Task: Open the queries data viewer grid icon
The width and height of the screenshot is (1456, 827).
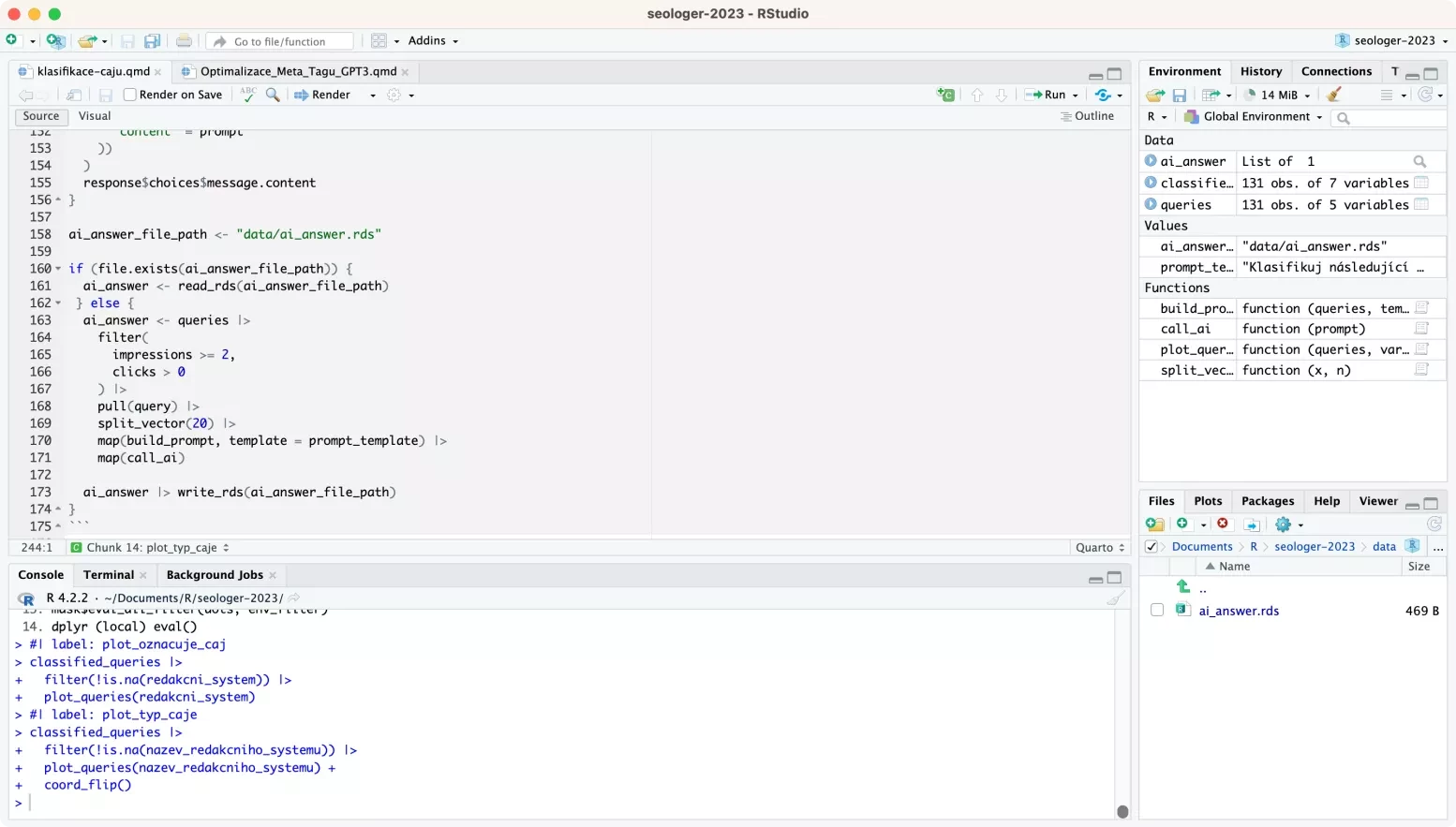Action: (1421, 204)
